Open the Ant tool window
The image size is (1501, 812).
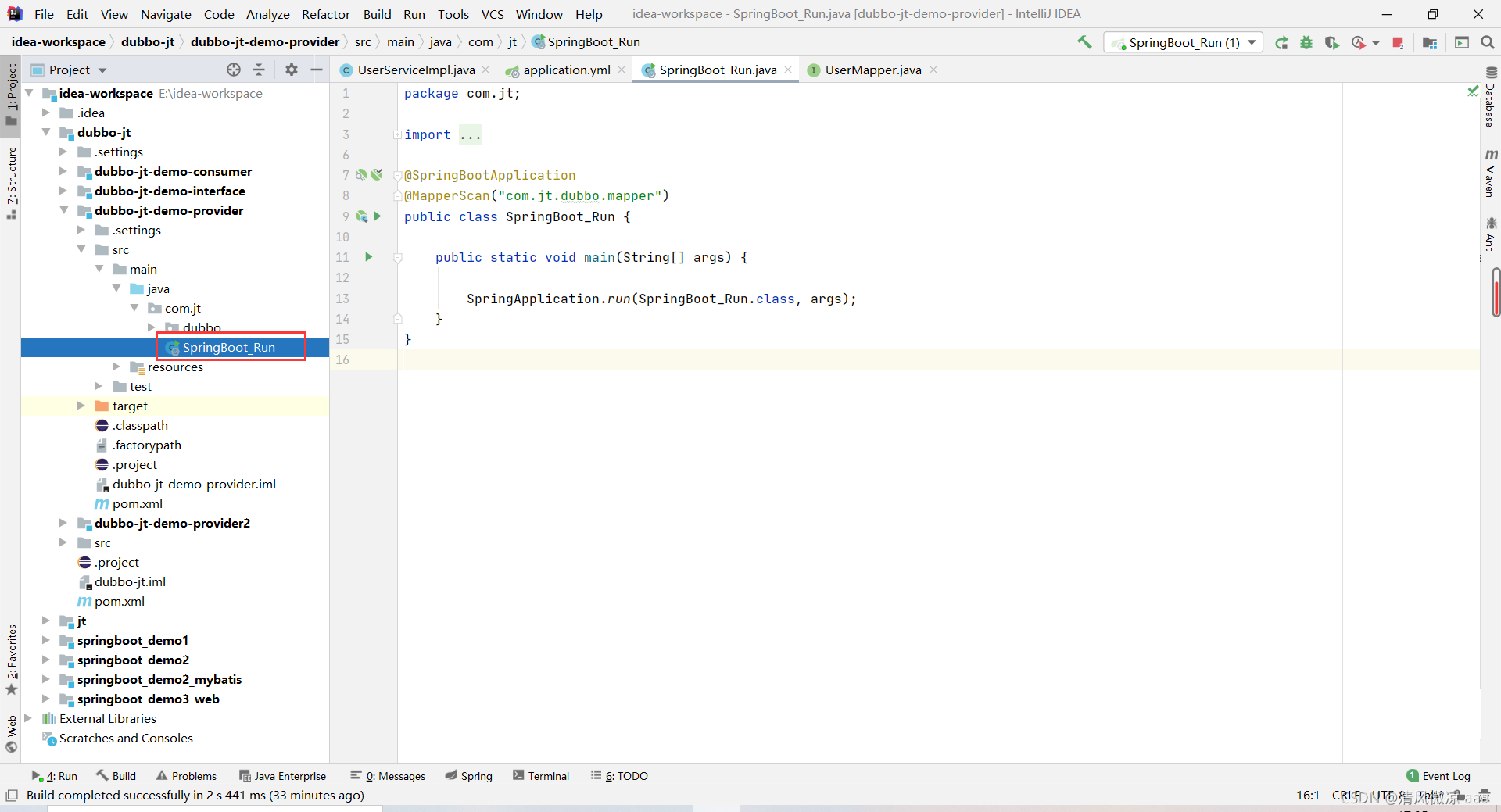coord(1491,234)
